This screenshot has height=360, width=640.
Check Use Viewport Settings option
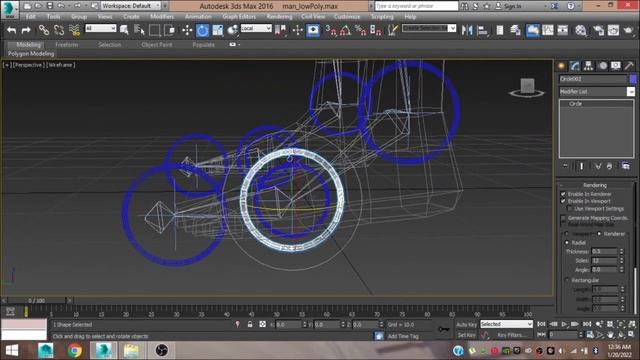click(570, 209)
